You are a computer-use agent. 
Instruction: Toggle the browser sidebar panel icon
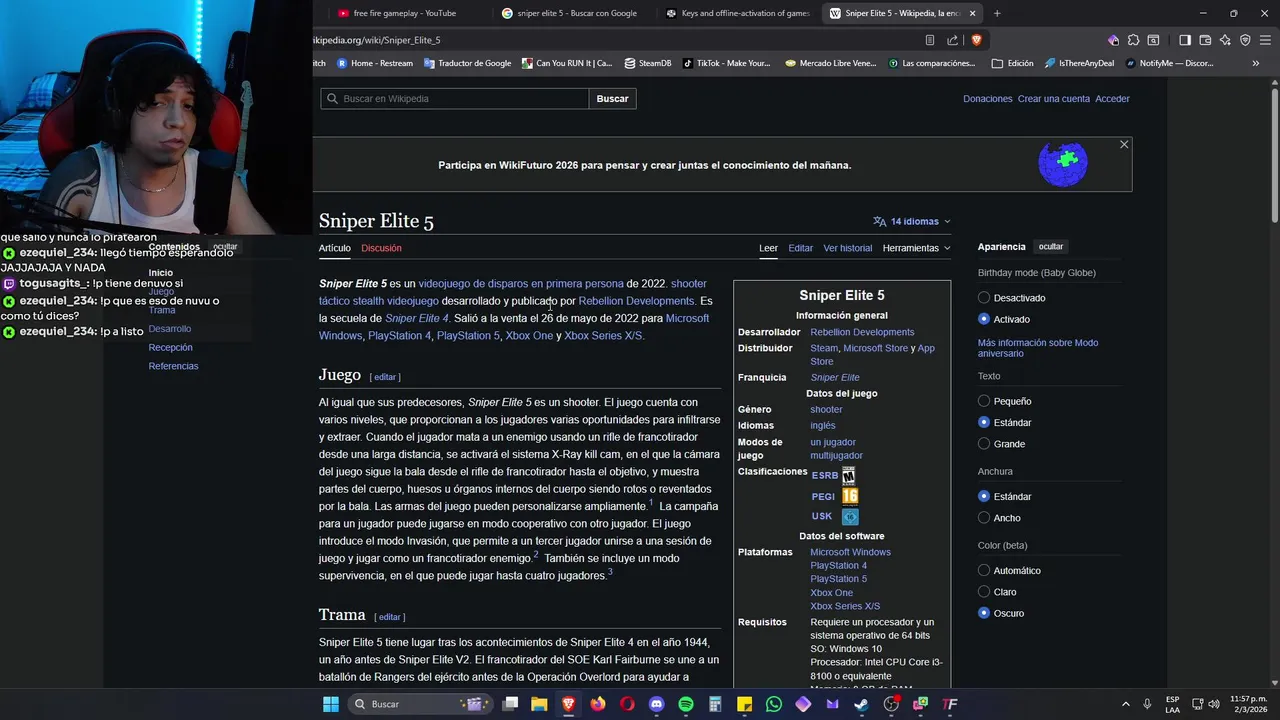(1185, 40)
